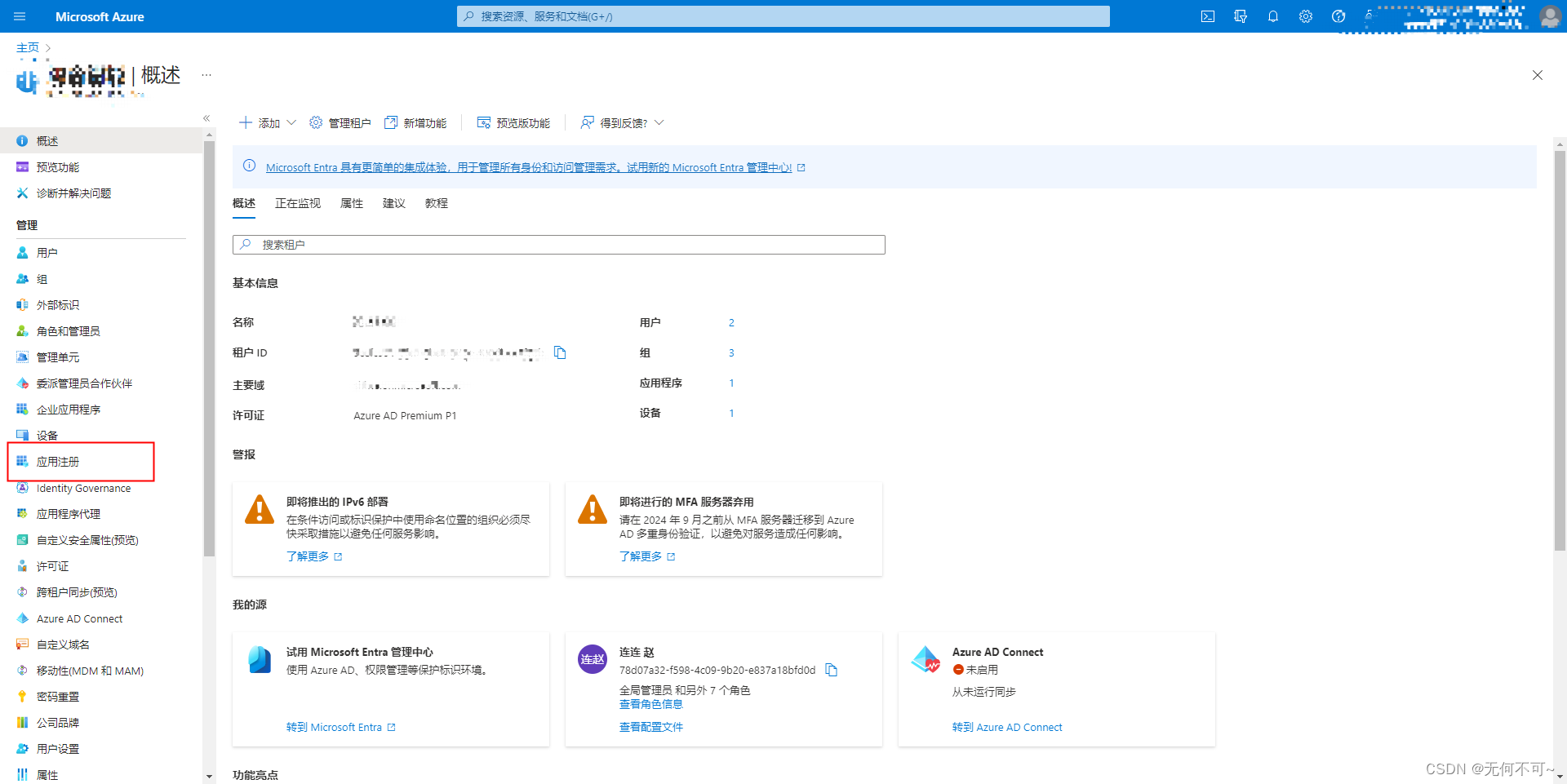Open 诊断并解决问题 in the sidebar
The height and width of the screenshot is (784, 1567).
tap(73, 193)
